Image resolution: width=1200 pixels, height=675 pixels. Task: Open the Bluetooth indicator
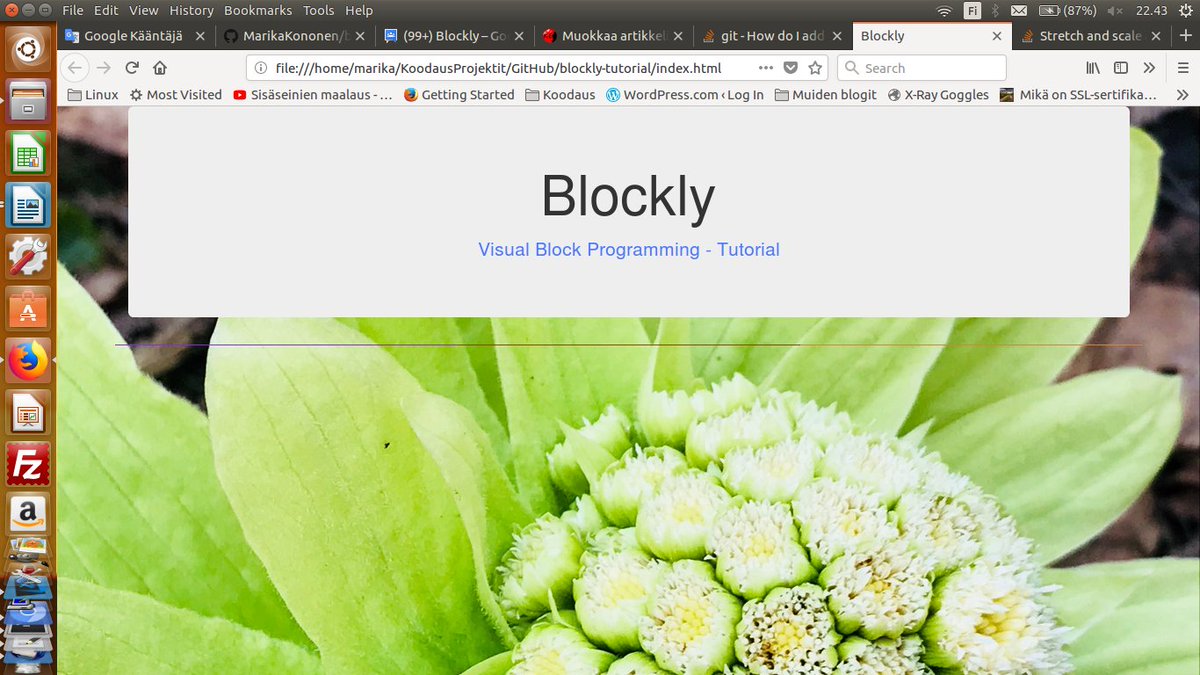point(995,10)
